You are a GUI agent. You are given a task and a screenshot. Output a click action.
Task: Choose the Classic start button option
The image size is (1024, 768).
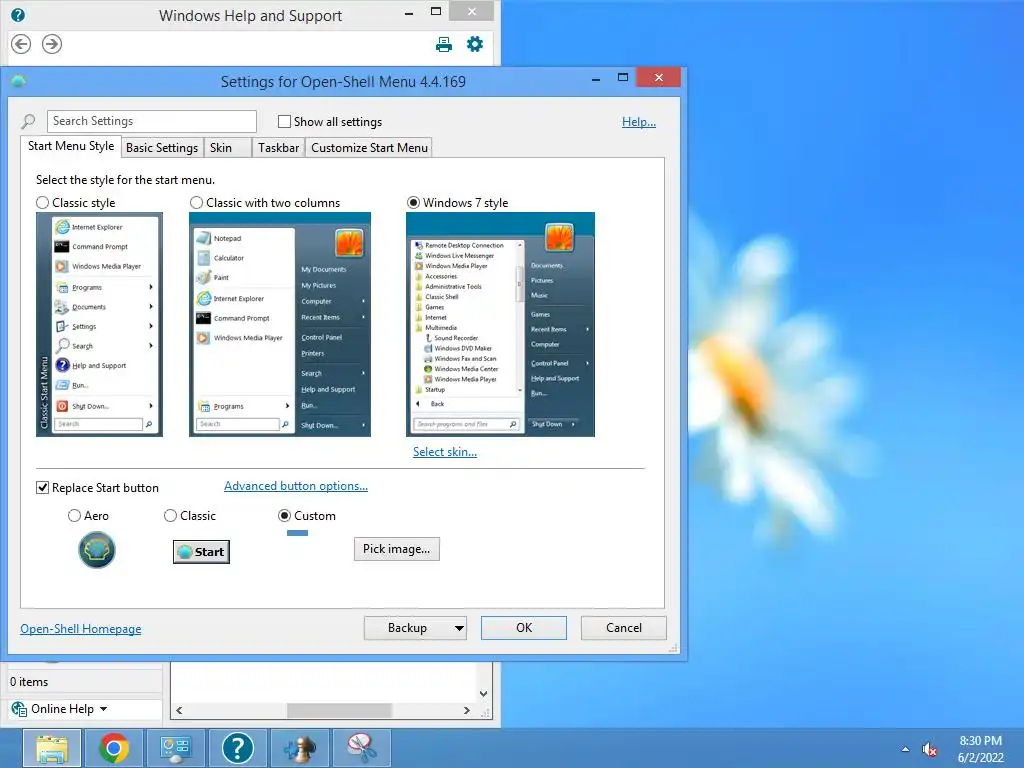(170, 516)
